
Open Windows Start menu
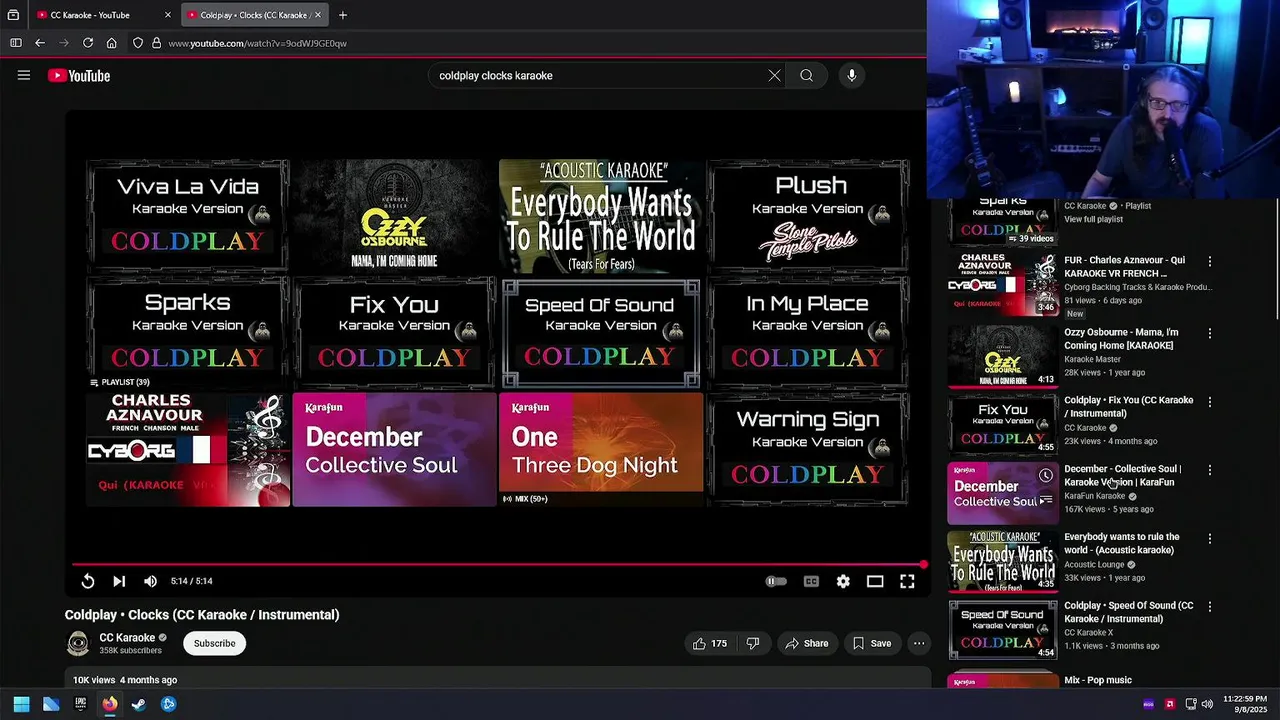[21, 704]
